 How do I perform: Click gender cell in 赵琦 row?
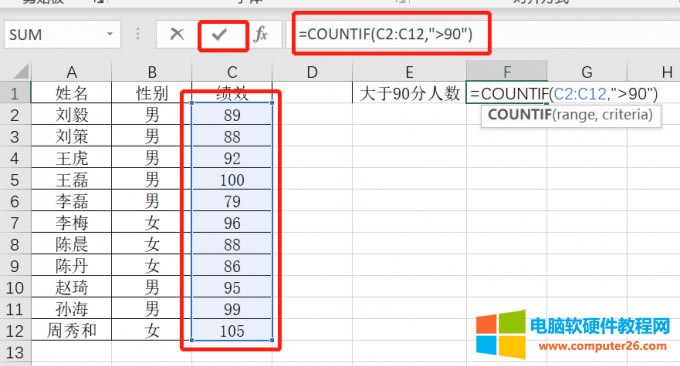pos(152,288)
